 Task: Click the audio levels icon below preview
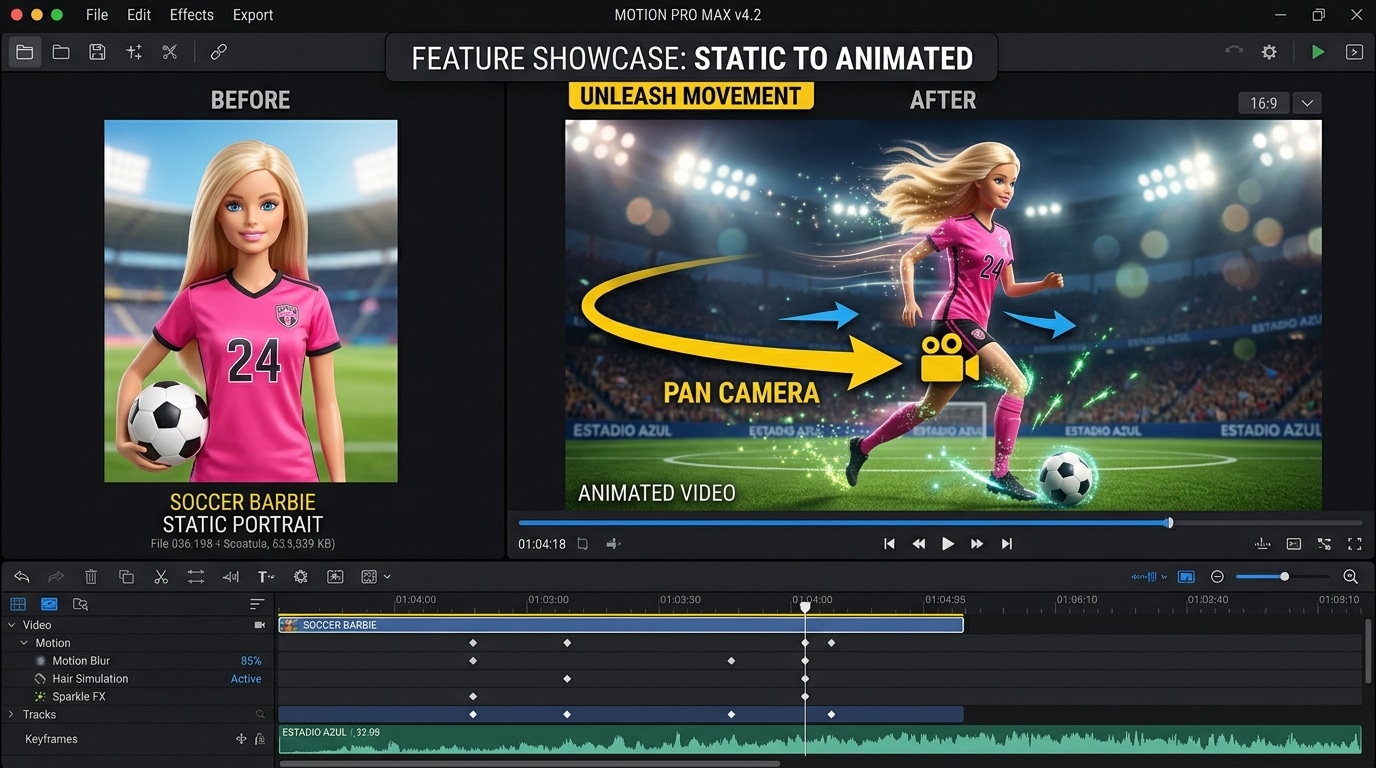click(1263, 544)
